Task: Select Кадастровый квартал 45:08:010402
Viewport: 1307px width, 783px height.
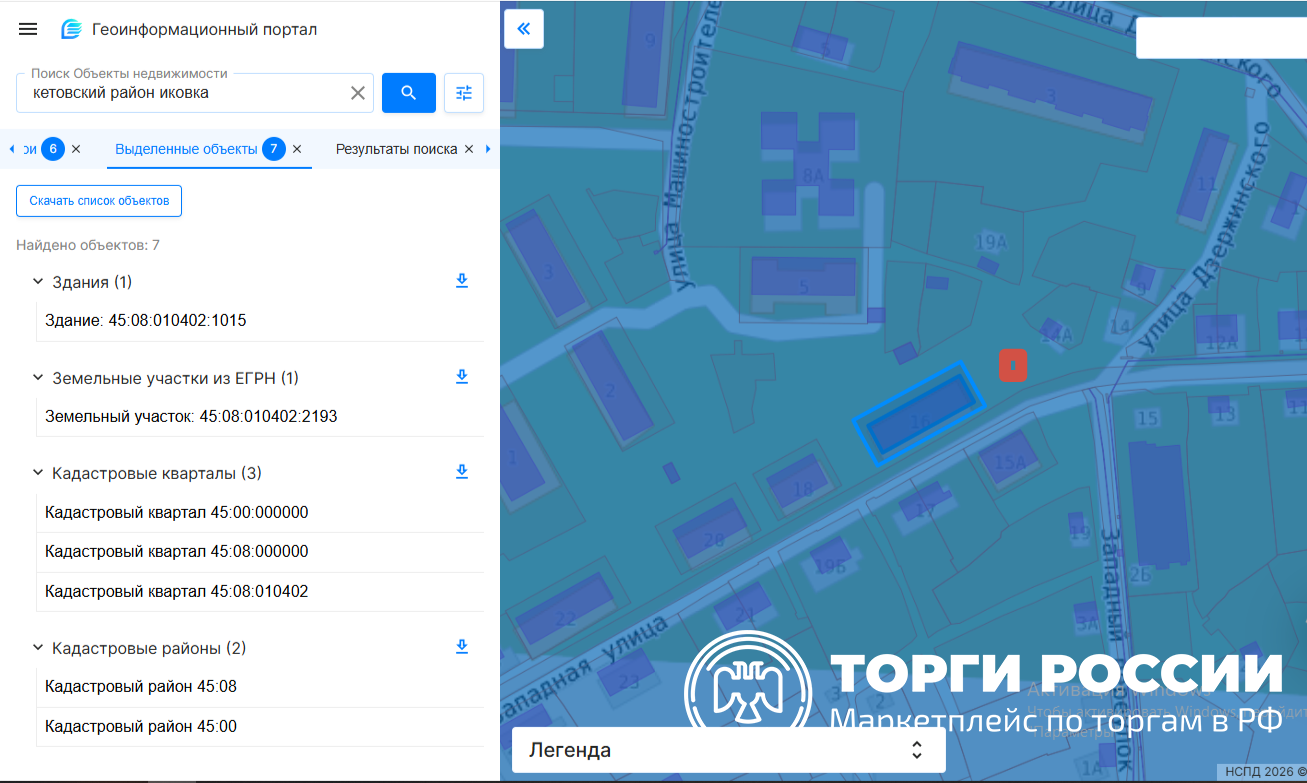Action: tap(260, 592)
